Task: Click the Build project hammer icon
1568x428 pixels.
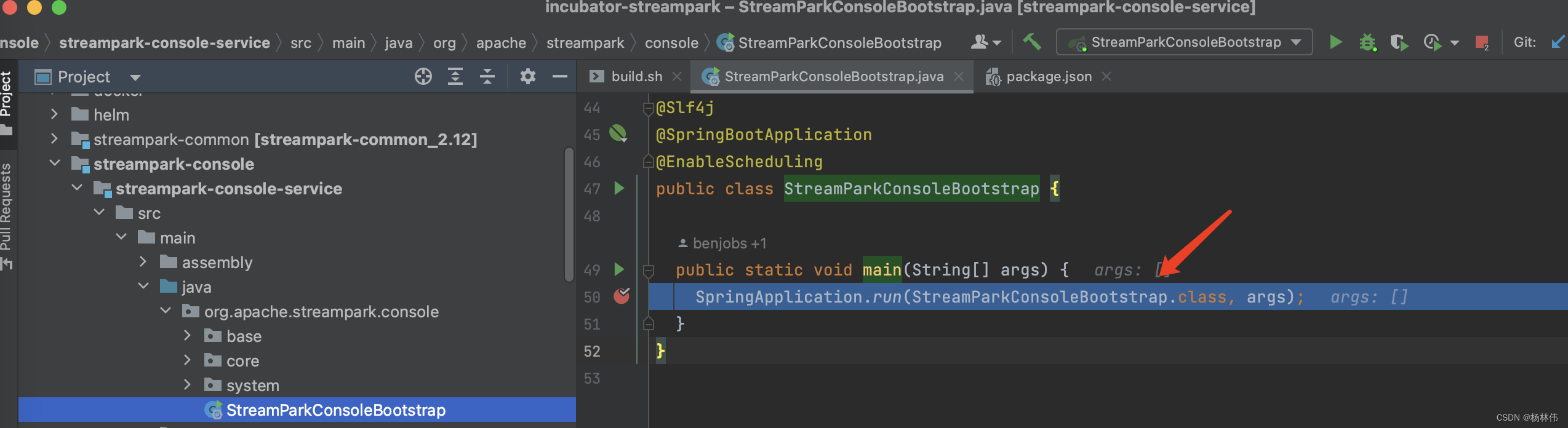Action: [1032, 42]
